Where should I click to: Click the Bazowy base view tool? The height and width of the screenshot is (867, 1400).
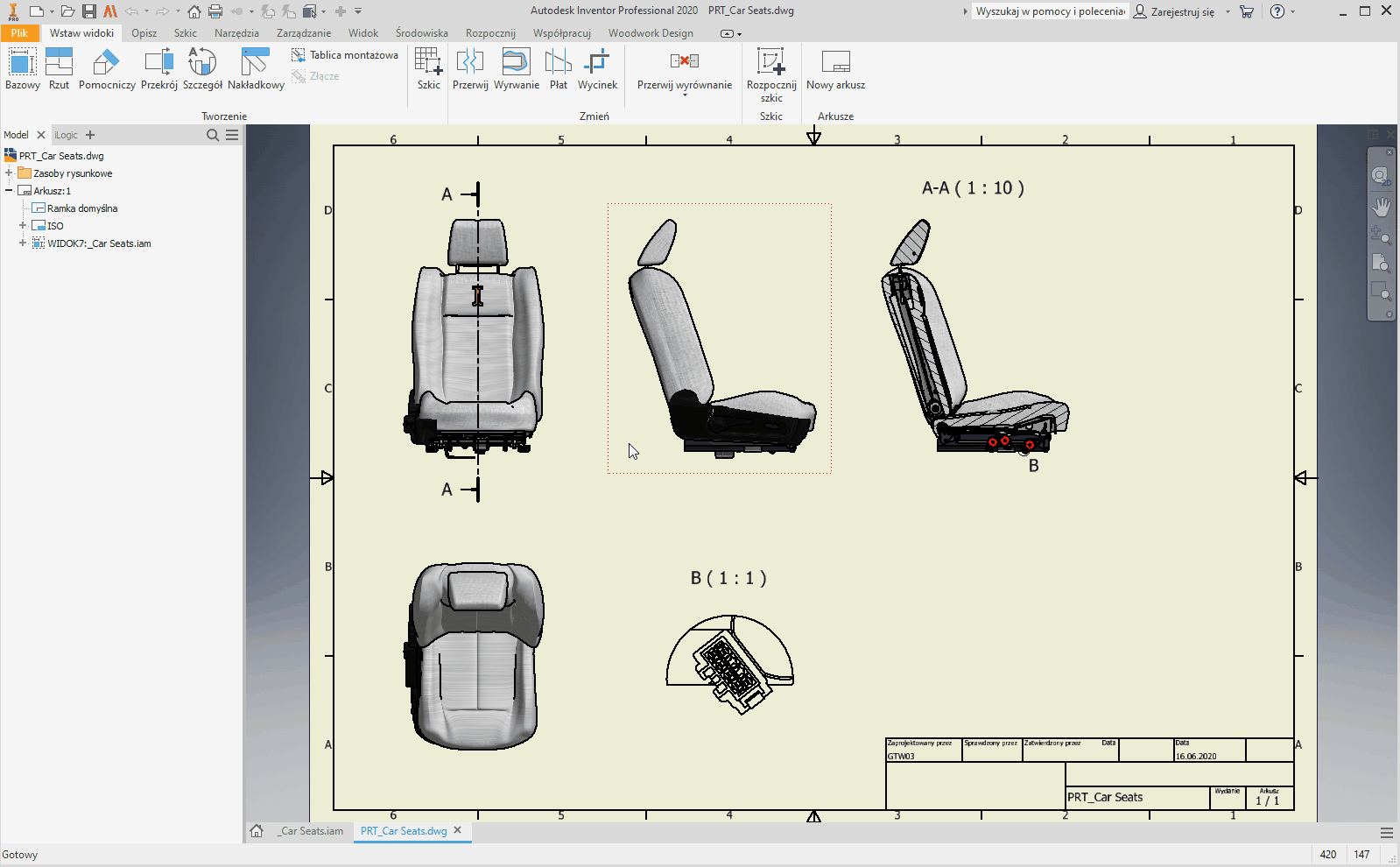click(22, 68)
